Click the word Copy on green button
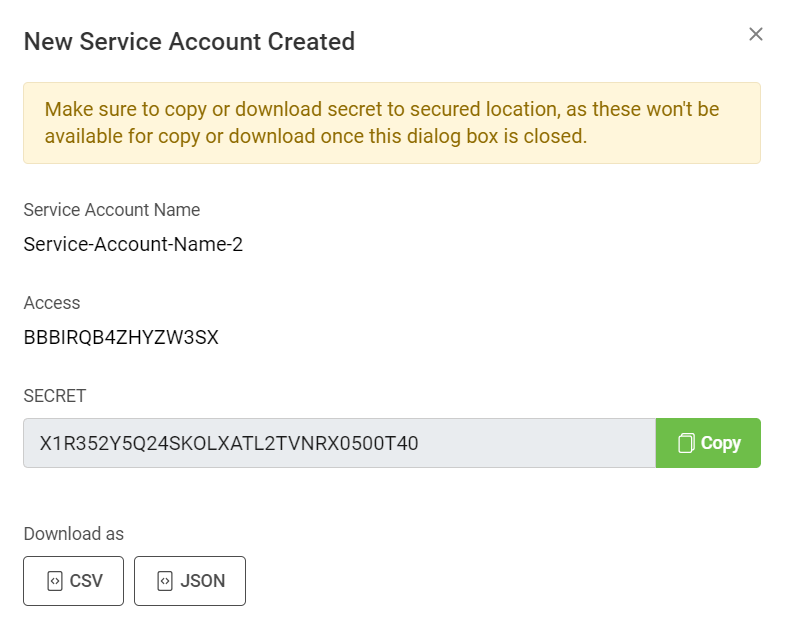 [x=721, y=443]
